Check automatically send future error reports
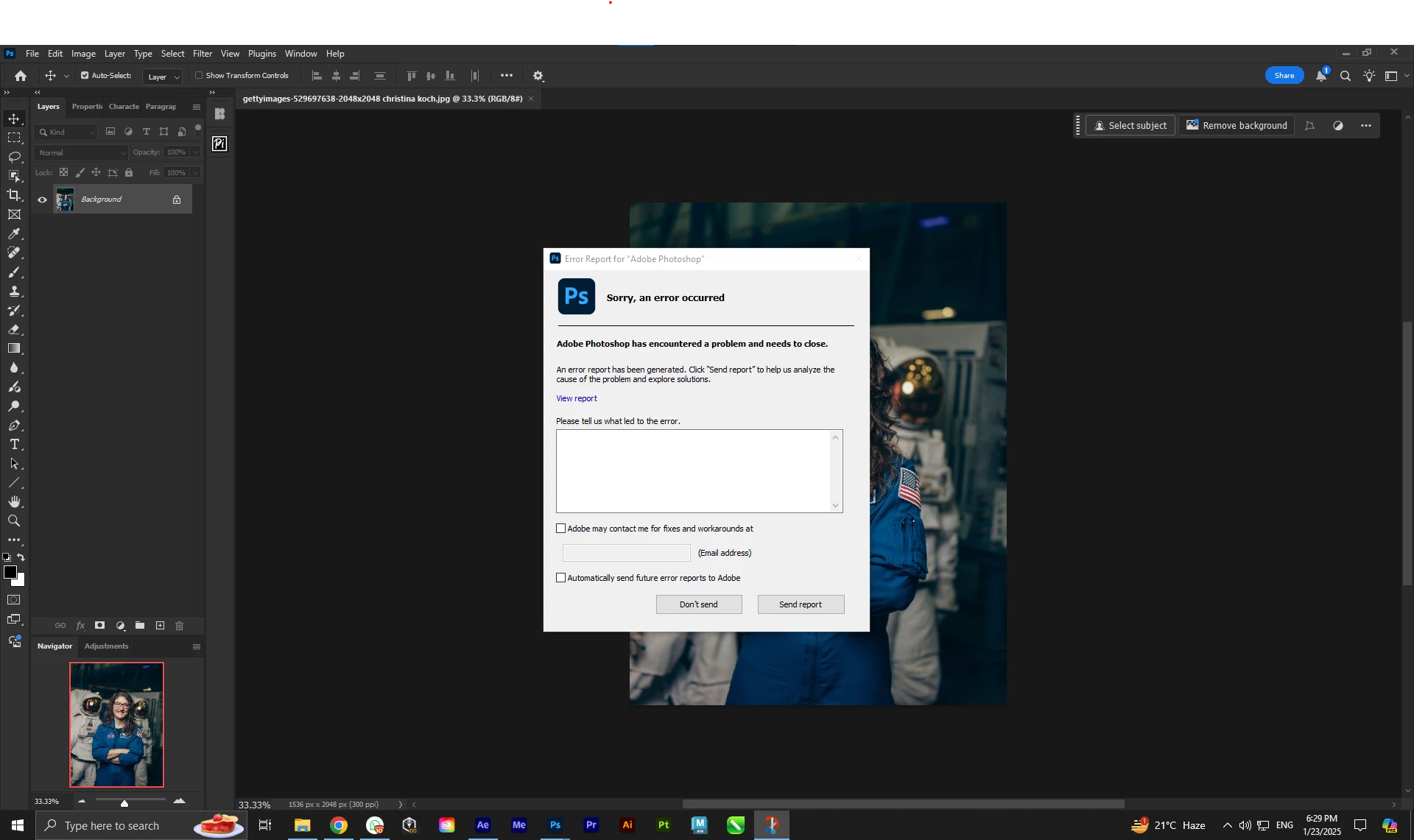This screenshot has width=1414, height=840. click(561, 578)
